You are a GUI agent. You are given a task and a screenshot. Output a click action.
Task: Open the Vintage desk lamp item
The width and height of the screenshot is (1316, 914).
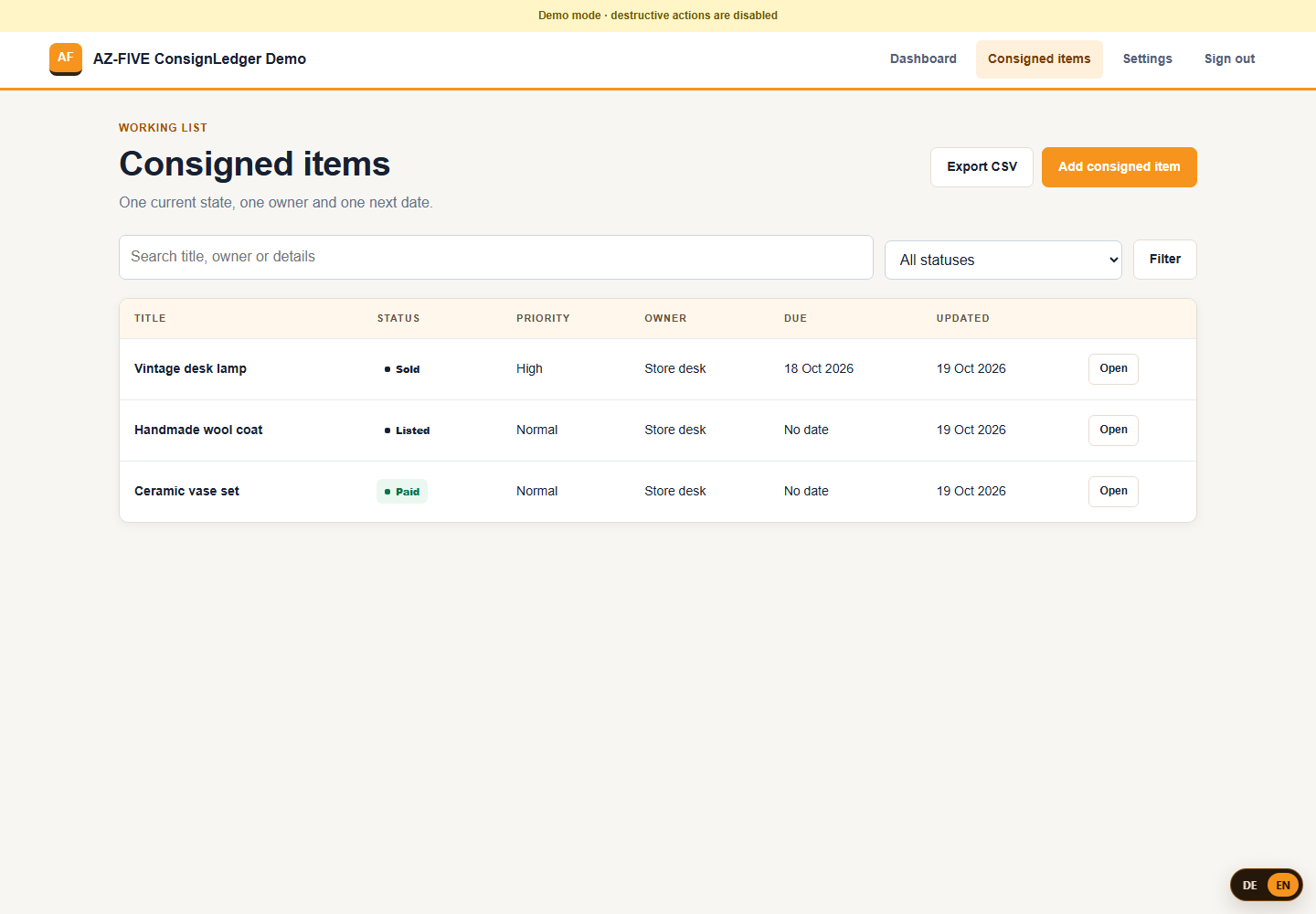click(x=1113, y=368)
